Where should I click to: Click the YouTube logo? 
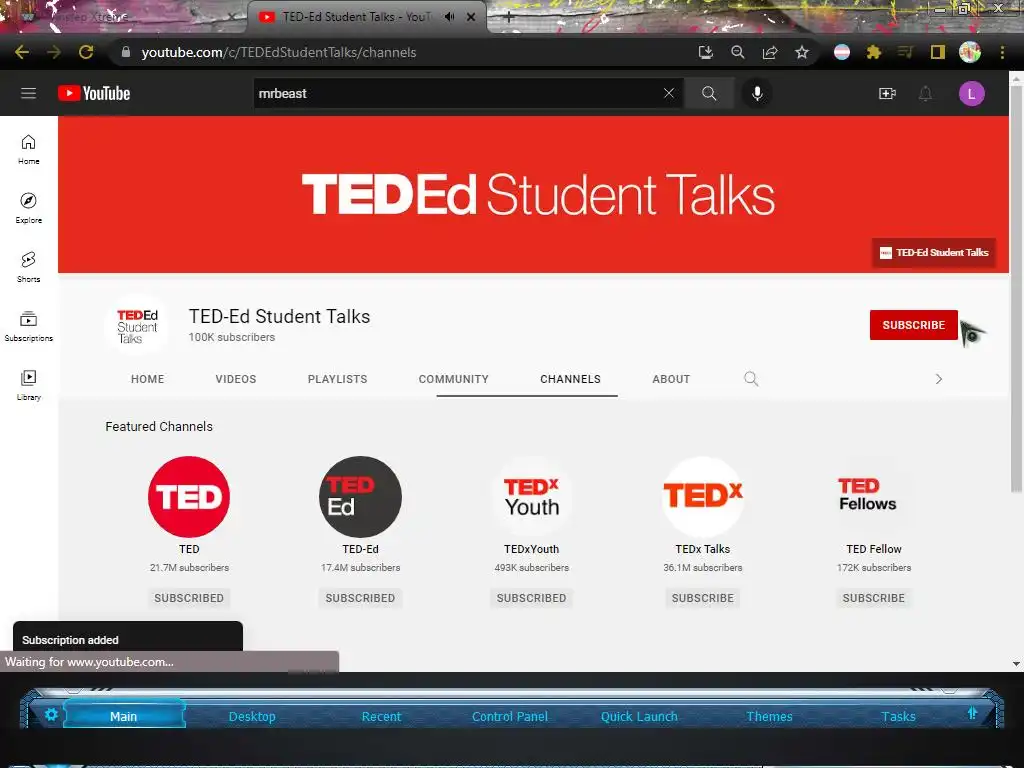94,93
